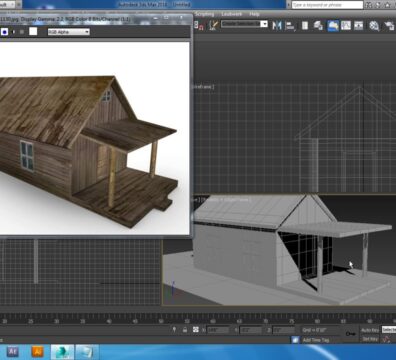Click the key icon next to Set Key
The width and height of the screenshot is (396, 360).
pos(350,333)
